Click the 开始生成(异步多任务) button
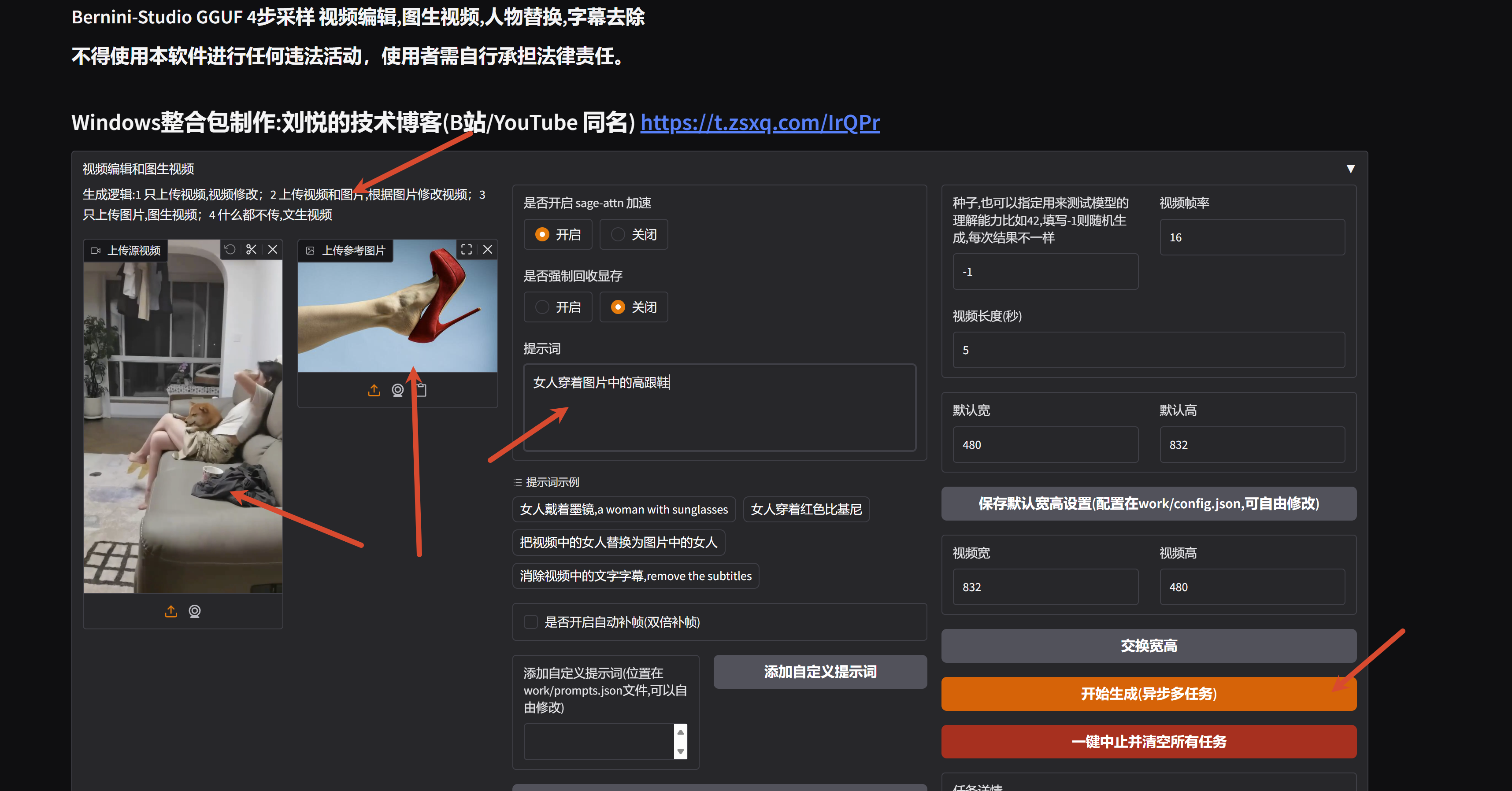This screenshot has height=791, width=1512. [1149, 694]
